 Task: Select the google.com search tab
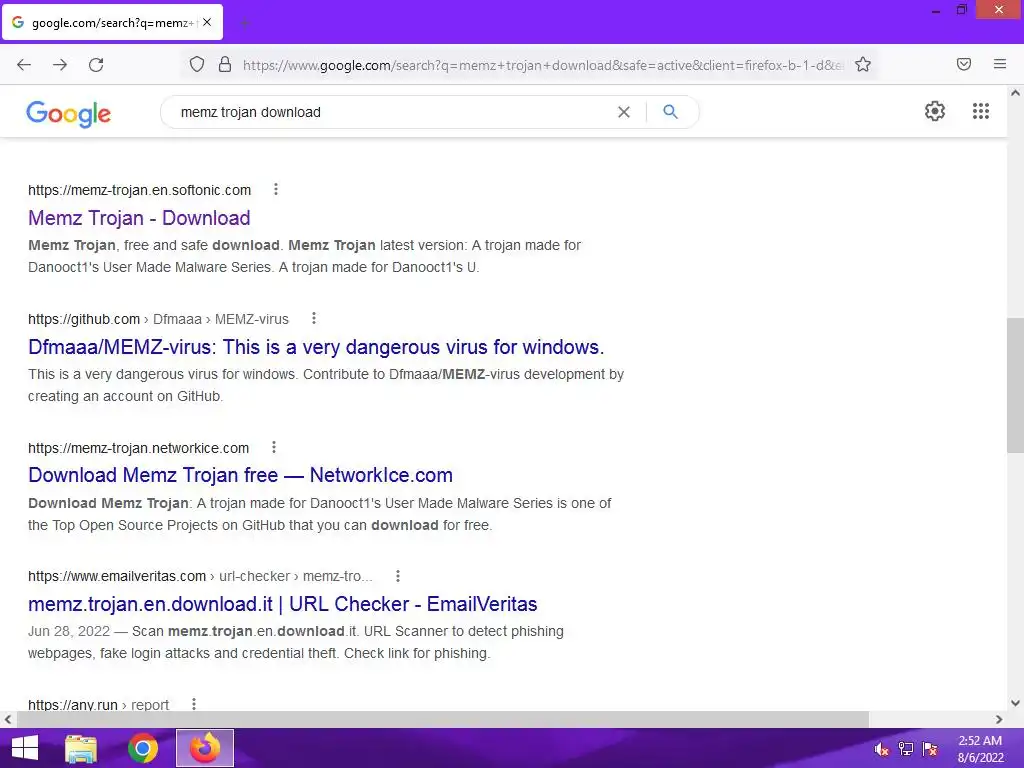(112, 22)
